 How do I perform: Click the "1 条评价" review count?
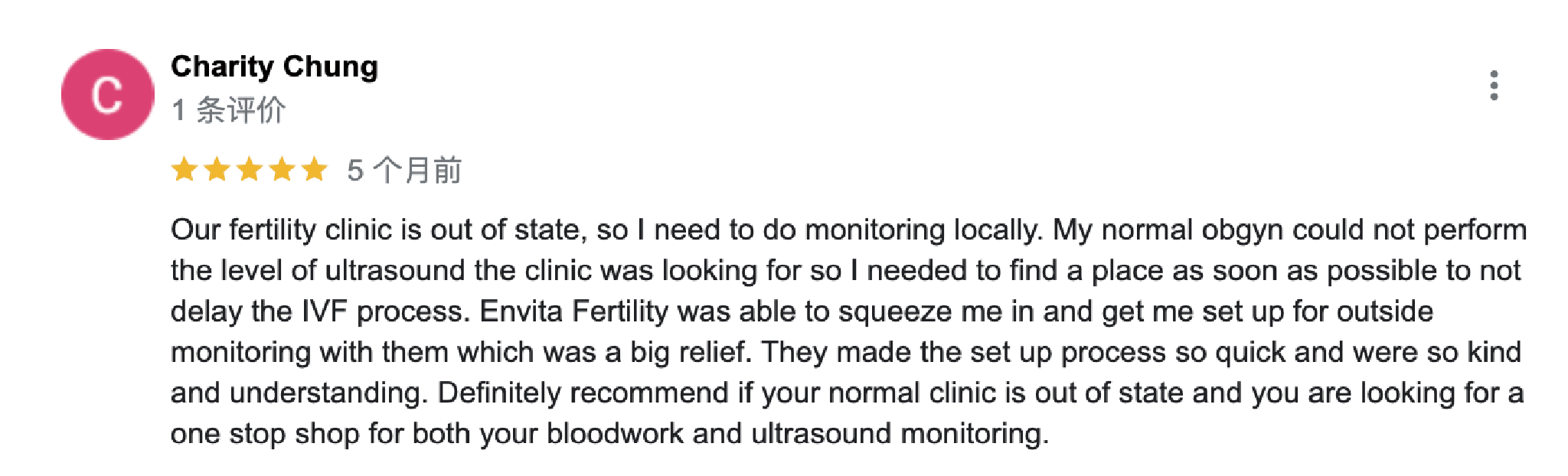click(x=228, y=110)
